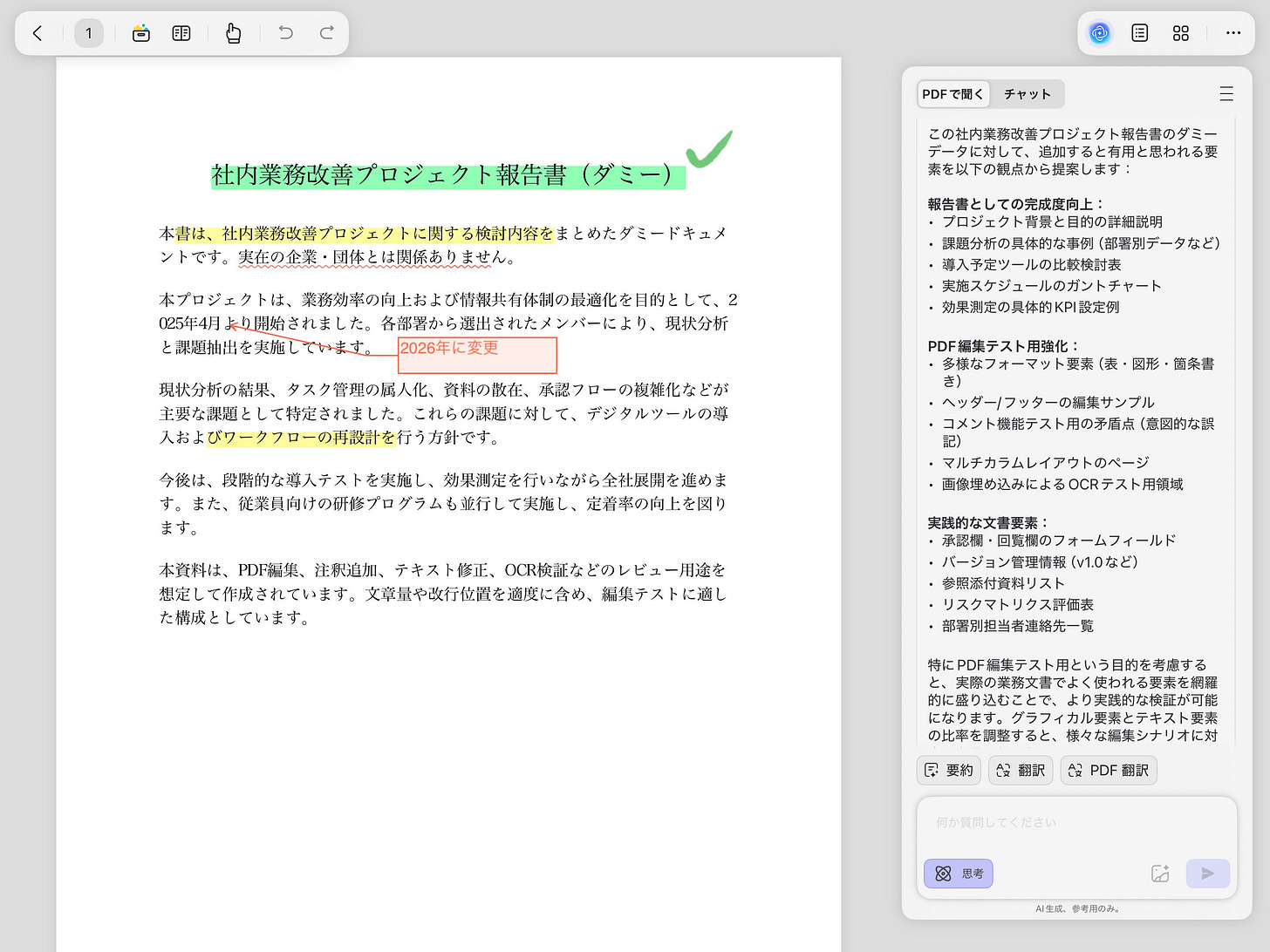This screenshot has width=1270, height=952.
Task: Select the 2026年に変更 comment box
Action: (477, 355)
